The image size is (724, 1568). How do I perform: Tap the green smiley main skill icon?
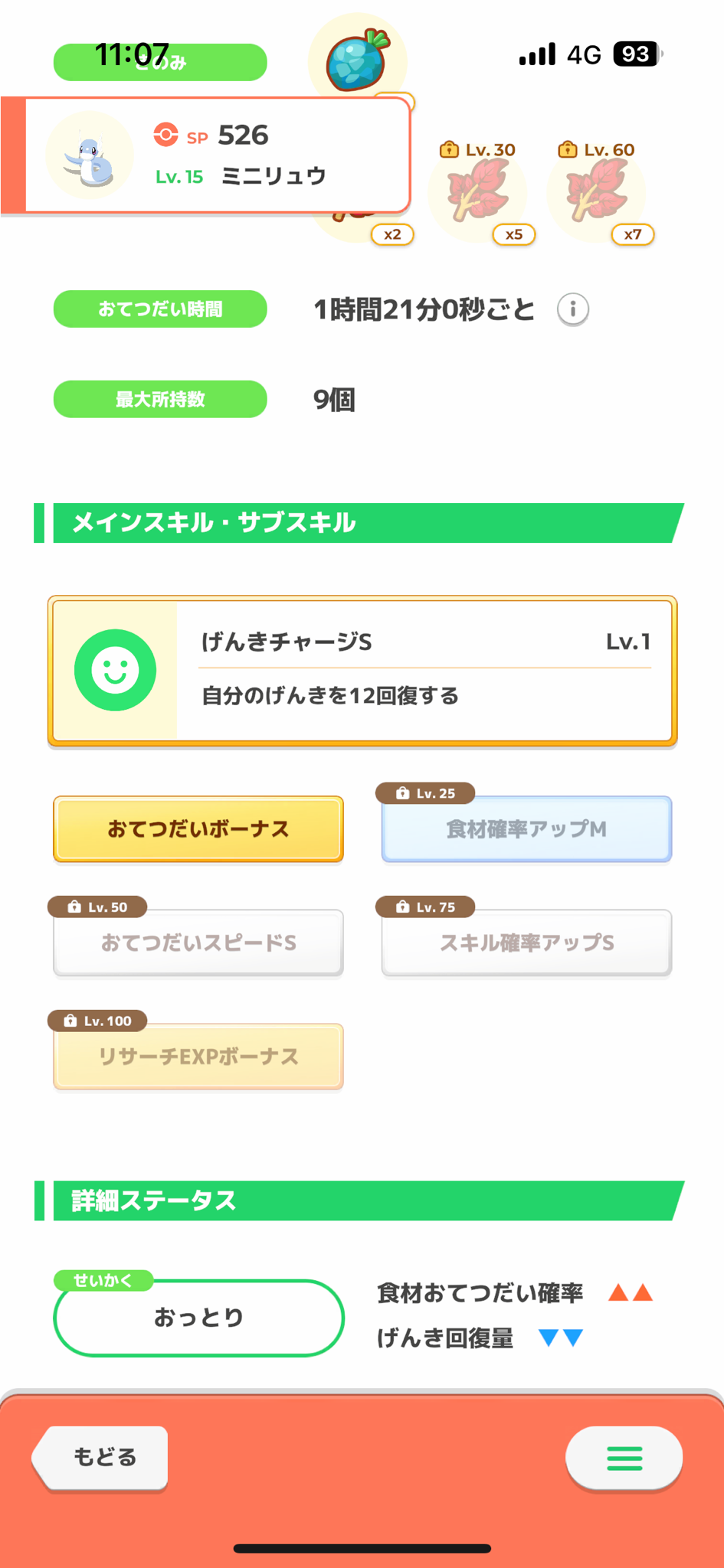click(115, 670)
